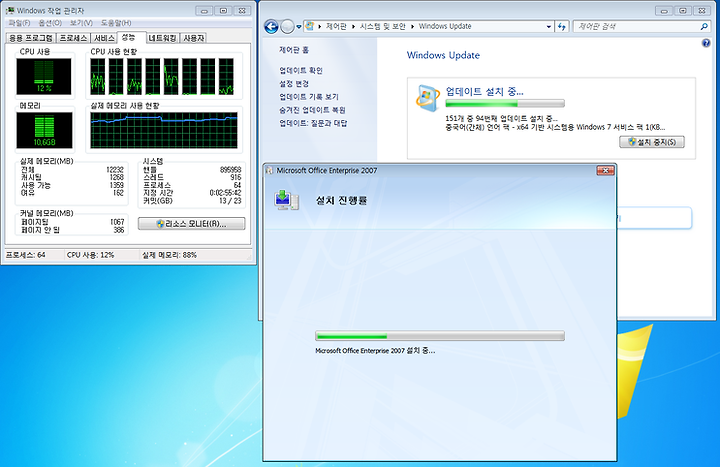Screen dimensions: 720x467
Task: Click the 실제 메모리 사용 현황 graph
Action: 164,130
